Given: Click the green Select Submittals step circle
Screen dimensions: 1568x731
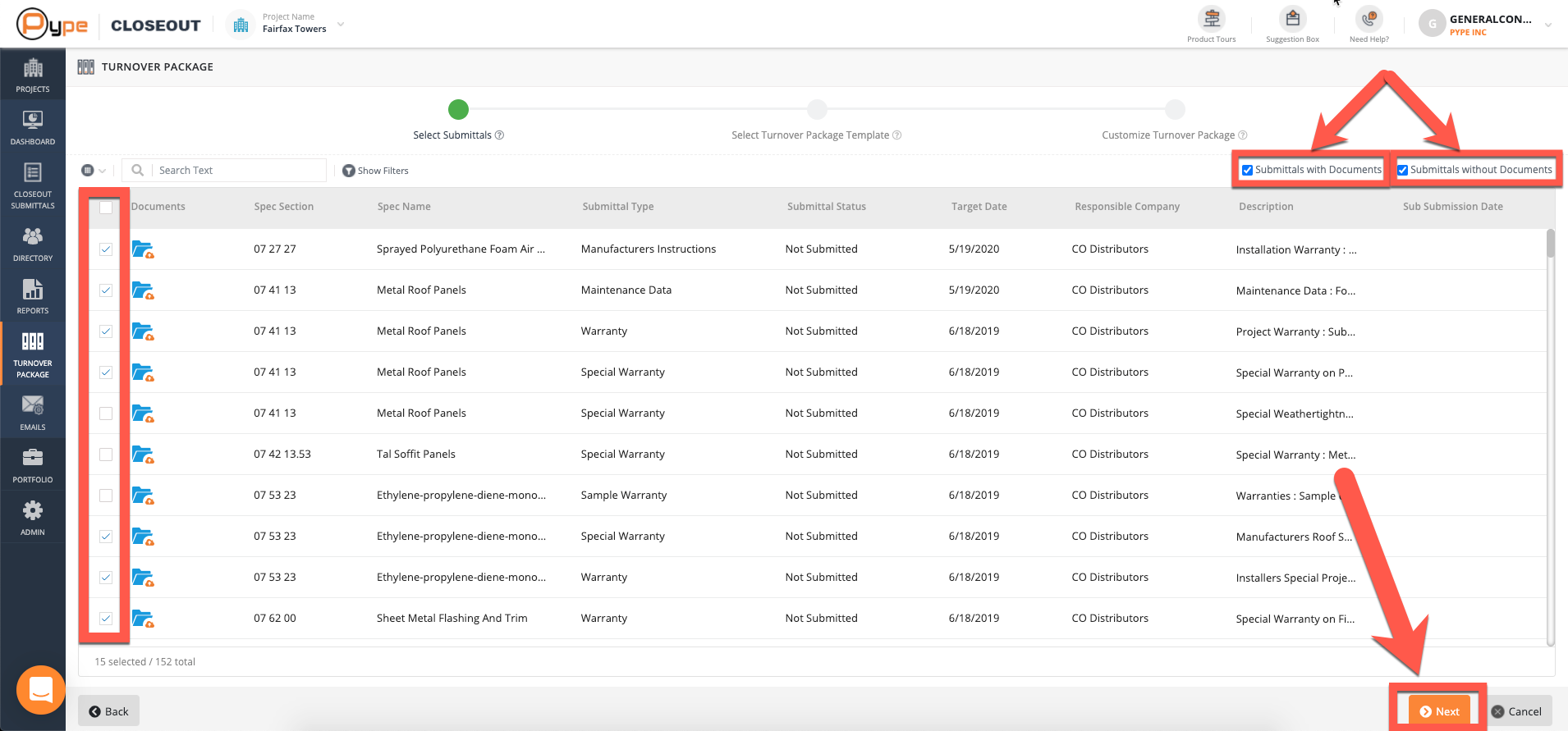Looking at the screenshot, I should click(x=458, y=109).
